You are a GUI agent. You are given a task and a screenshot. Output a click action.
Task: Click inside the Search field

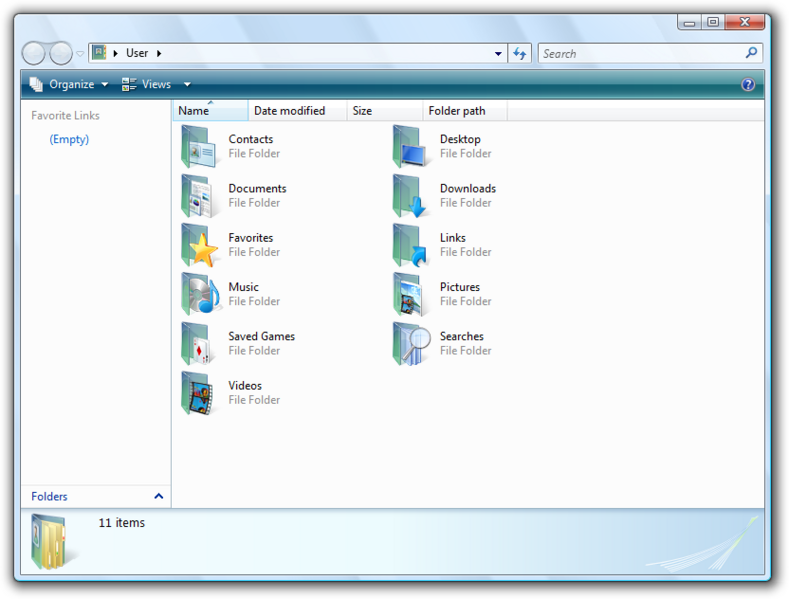(640, 54)
